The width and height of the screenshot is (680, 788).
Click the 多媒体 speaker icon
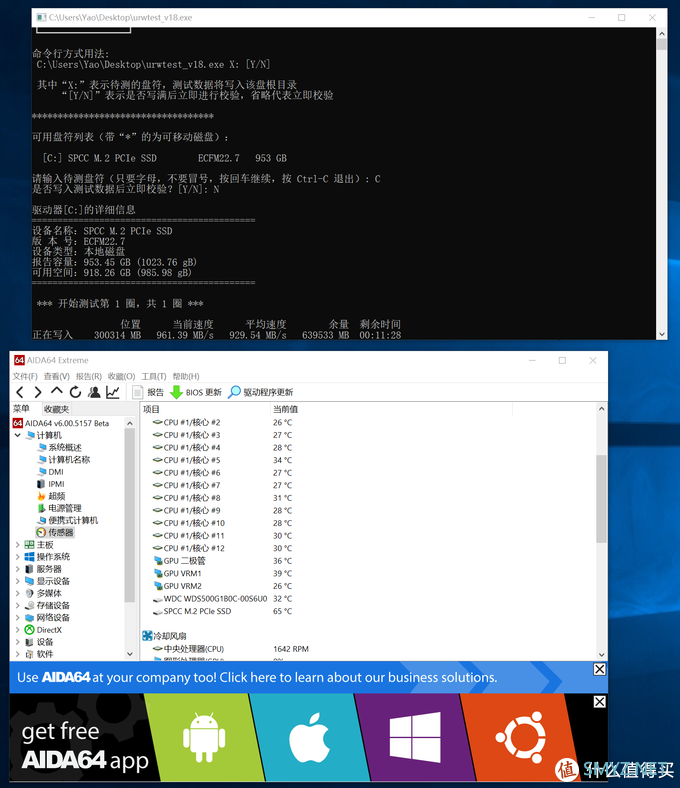point(29,593)
